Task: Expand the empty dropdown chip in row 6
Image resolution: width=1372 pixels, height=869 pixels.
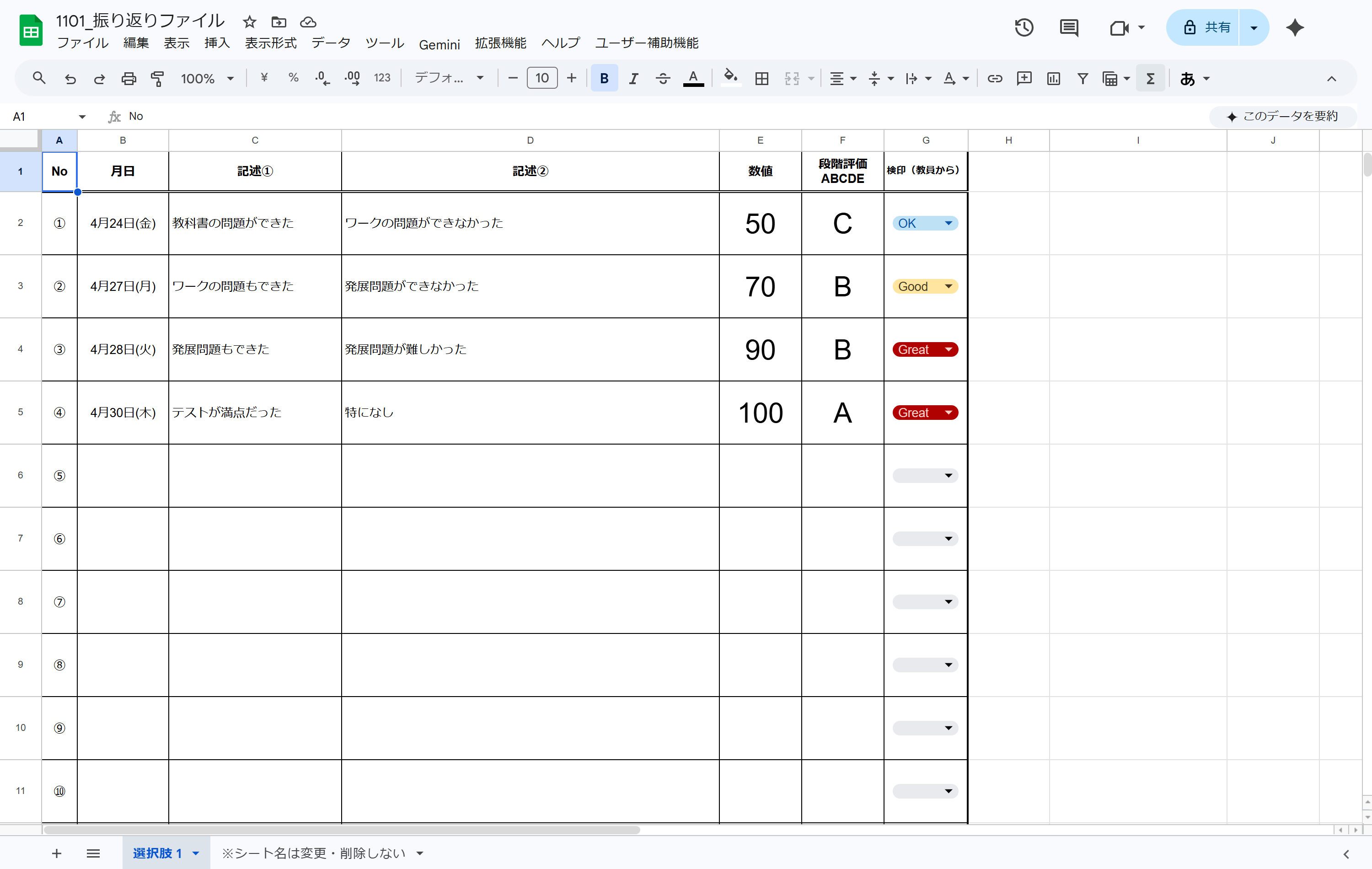Action: tap(925, 476)
